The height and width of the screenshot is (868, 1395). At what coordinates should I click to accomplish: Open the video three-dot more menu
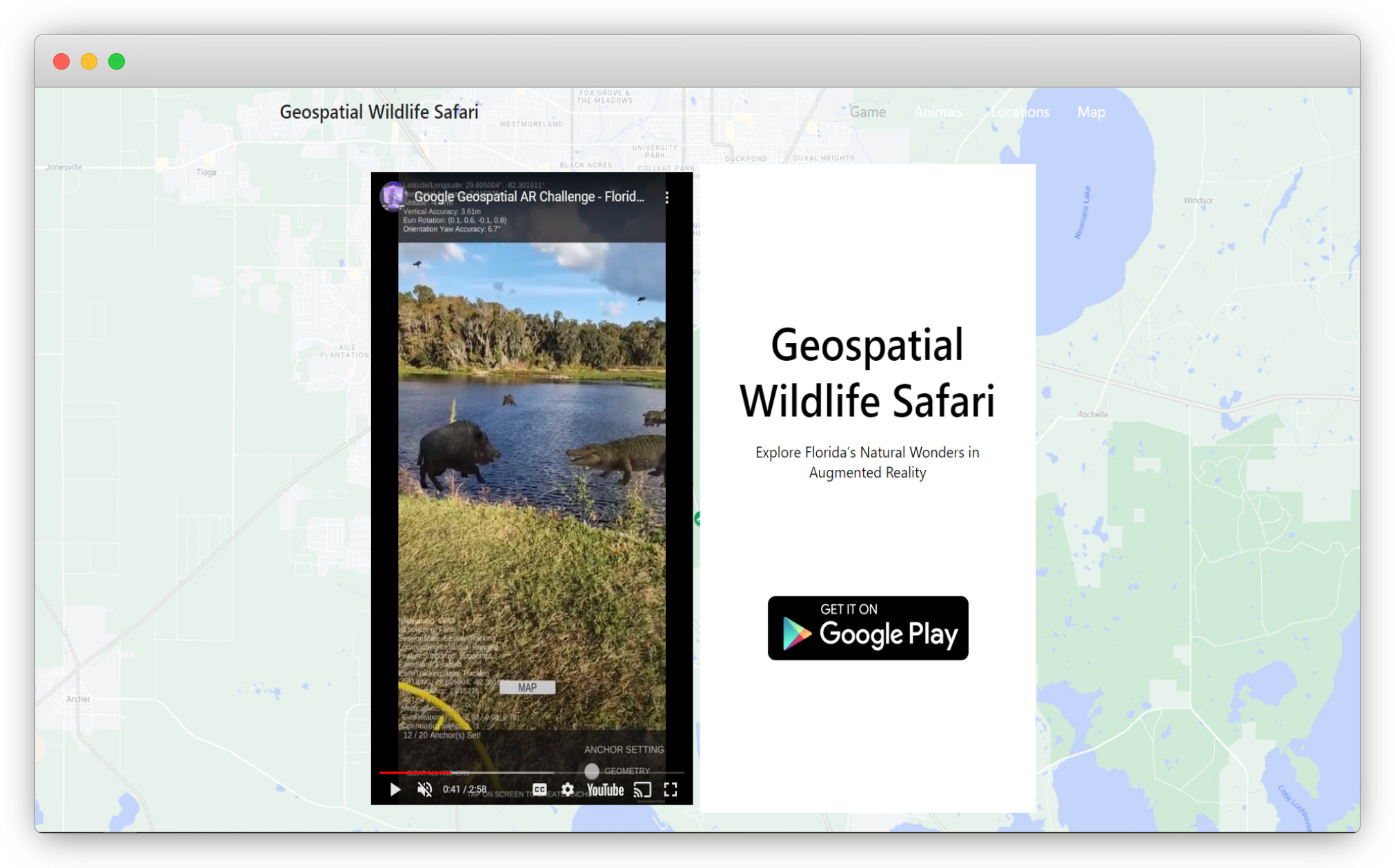(666, 198)
